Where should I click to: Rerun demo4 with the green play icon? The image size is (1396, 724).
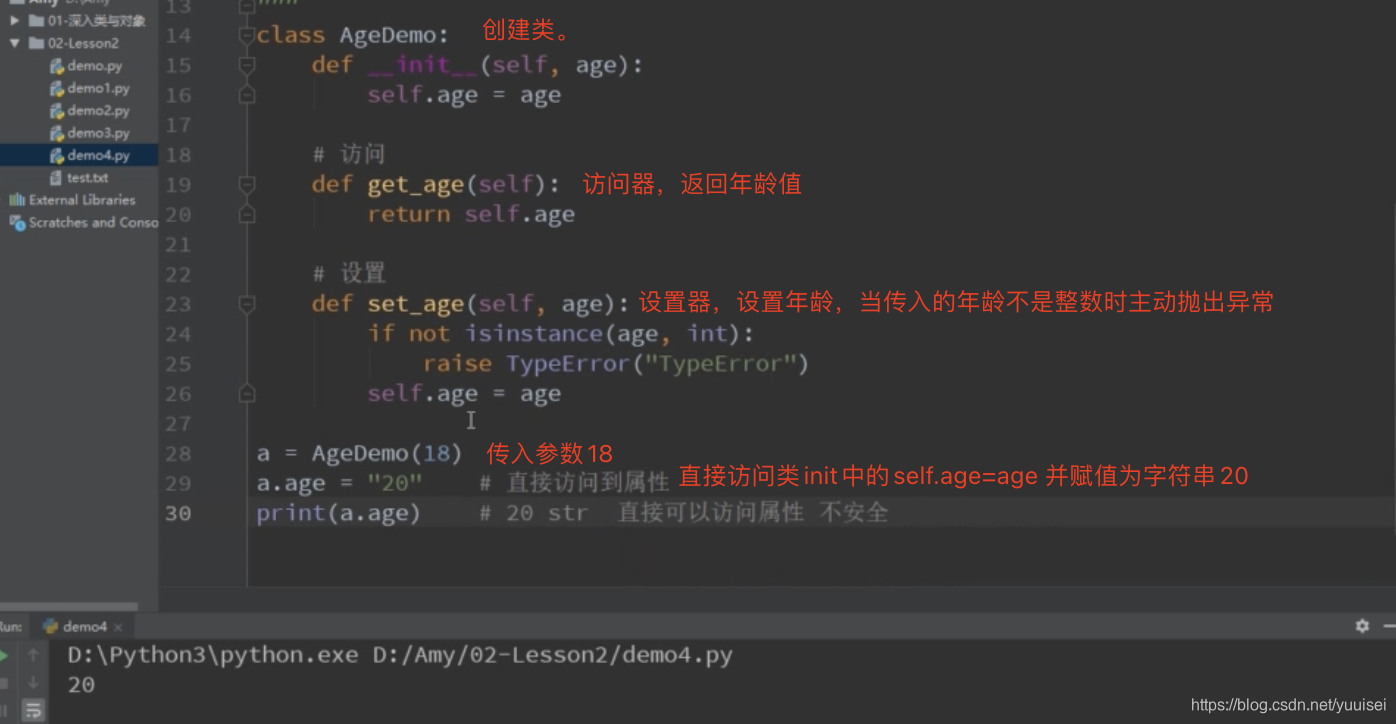coord(4,656)
